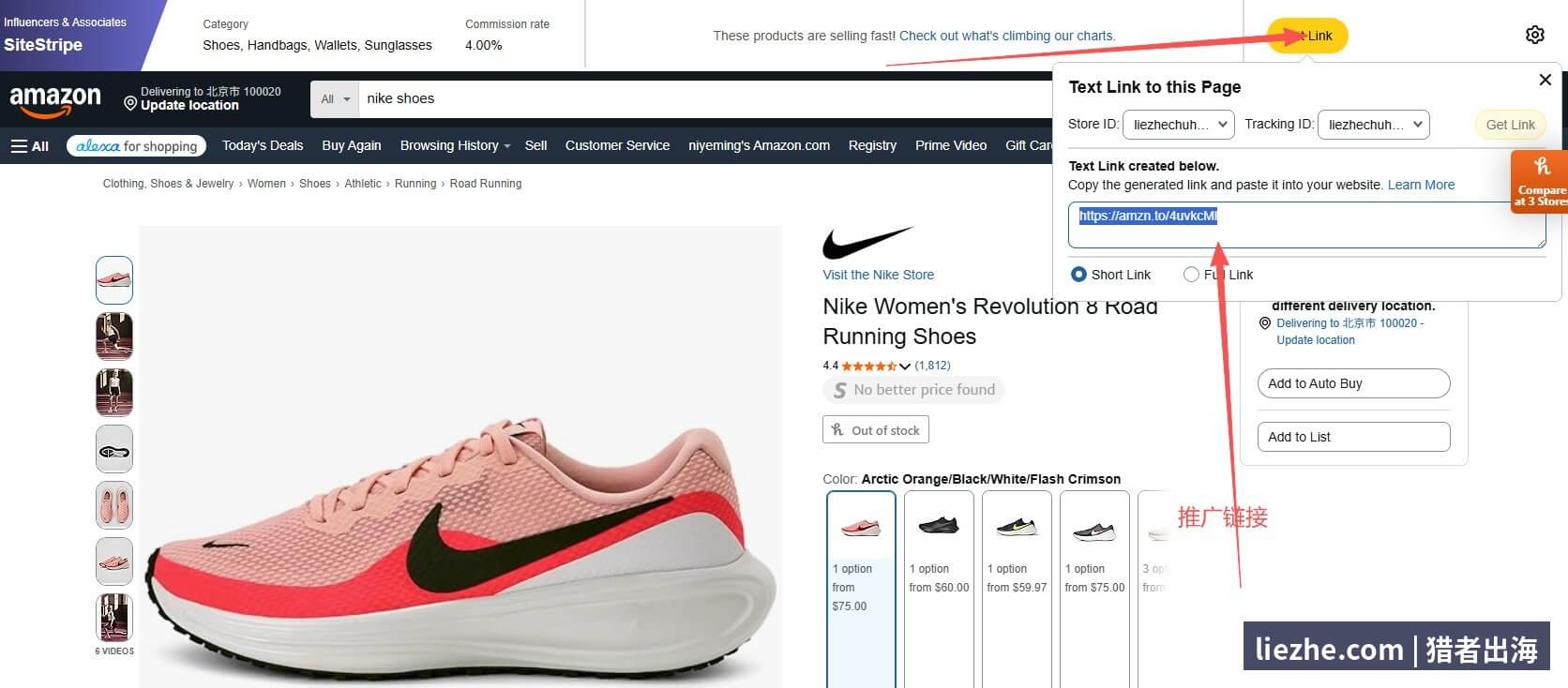Click the star rating icons
The width and height of the screenshot is (1568, 688).
[869, 366]
